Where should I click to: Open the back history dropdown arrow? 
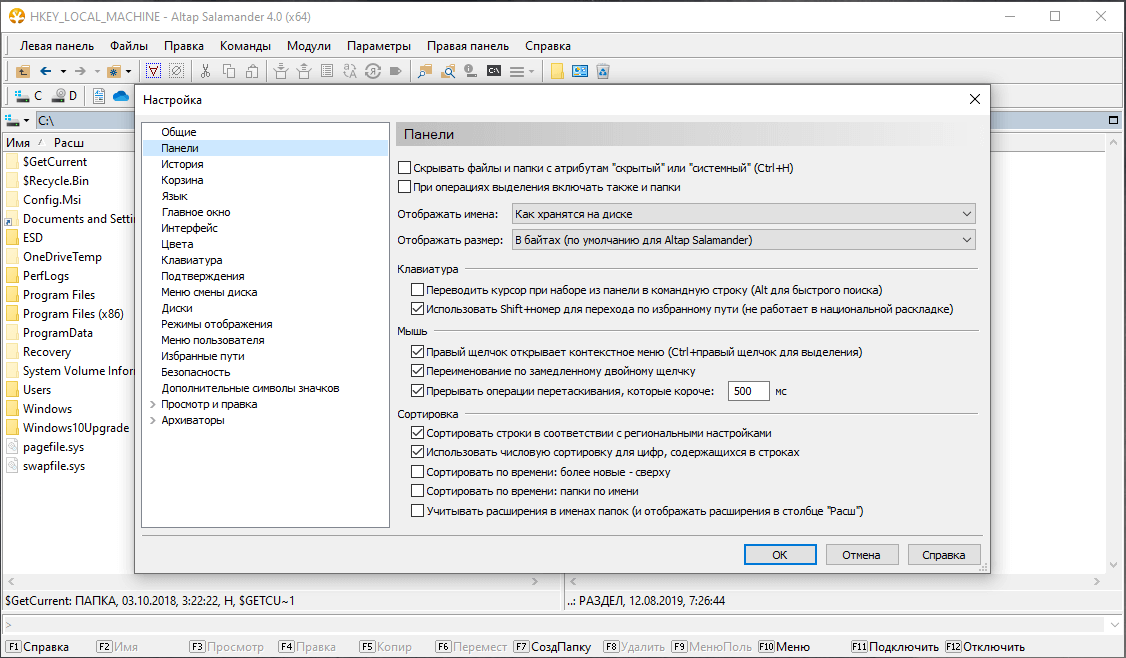(x=63, y=71)
